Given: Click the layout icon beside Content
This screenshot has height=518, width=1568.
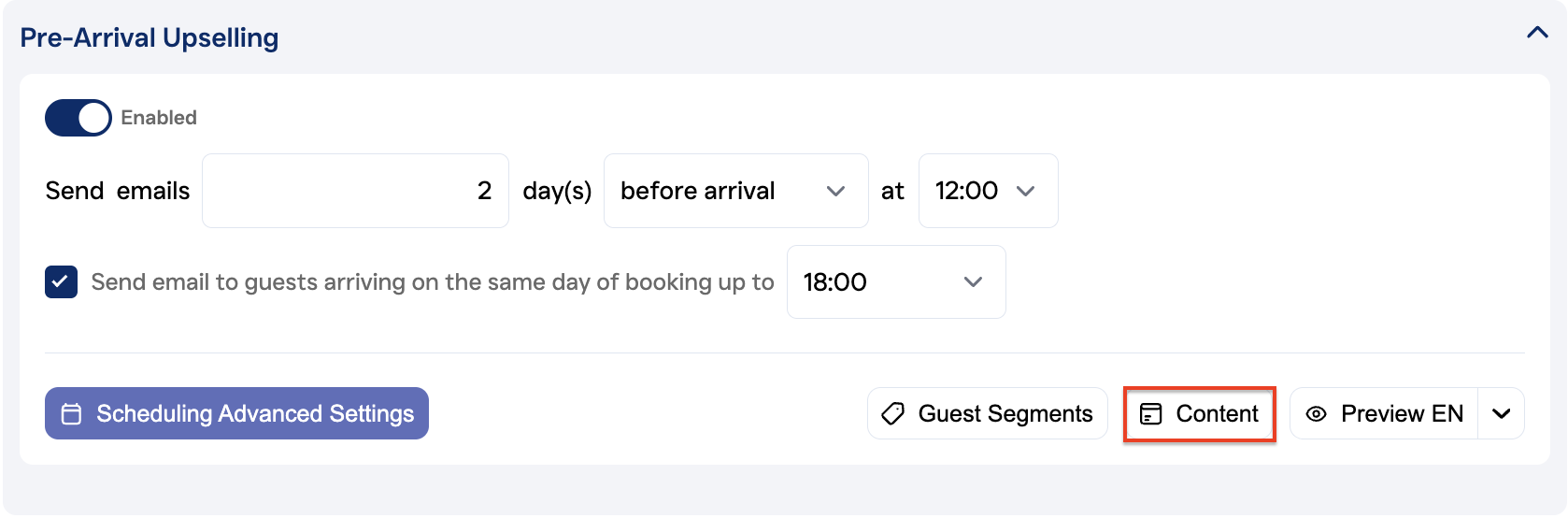Looking at the screenshot, I should [x=1151, y=413].
